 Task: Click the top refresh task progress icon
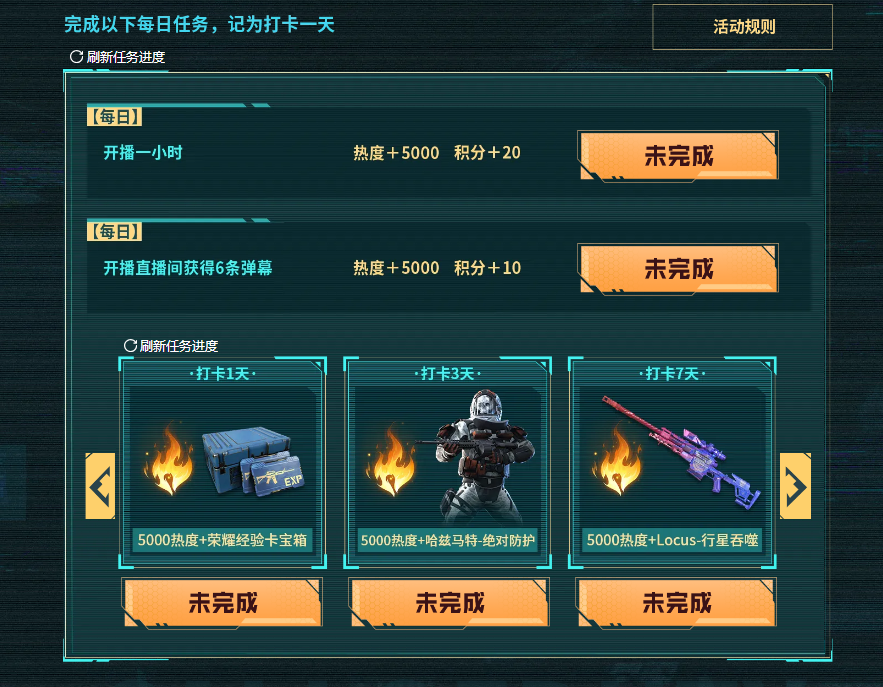(x=76, y=57)
